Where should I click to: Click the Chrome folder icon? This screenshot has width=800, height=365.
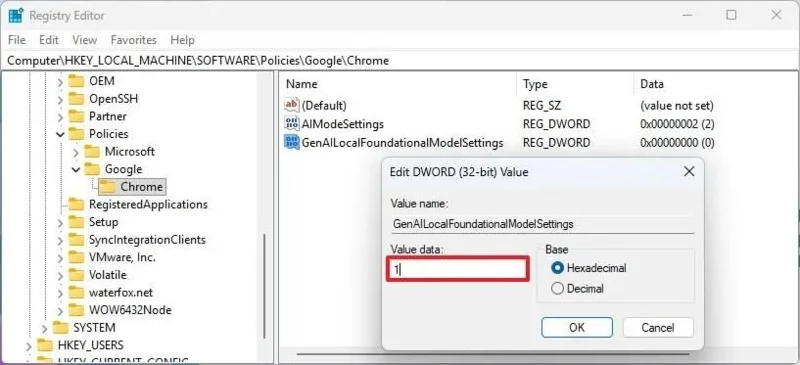108,187
